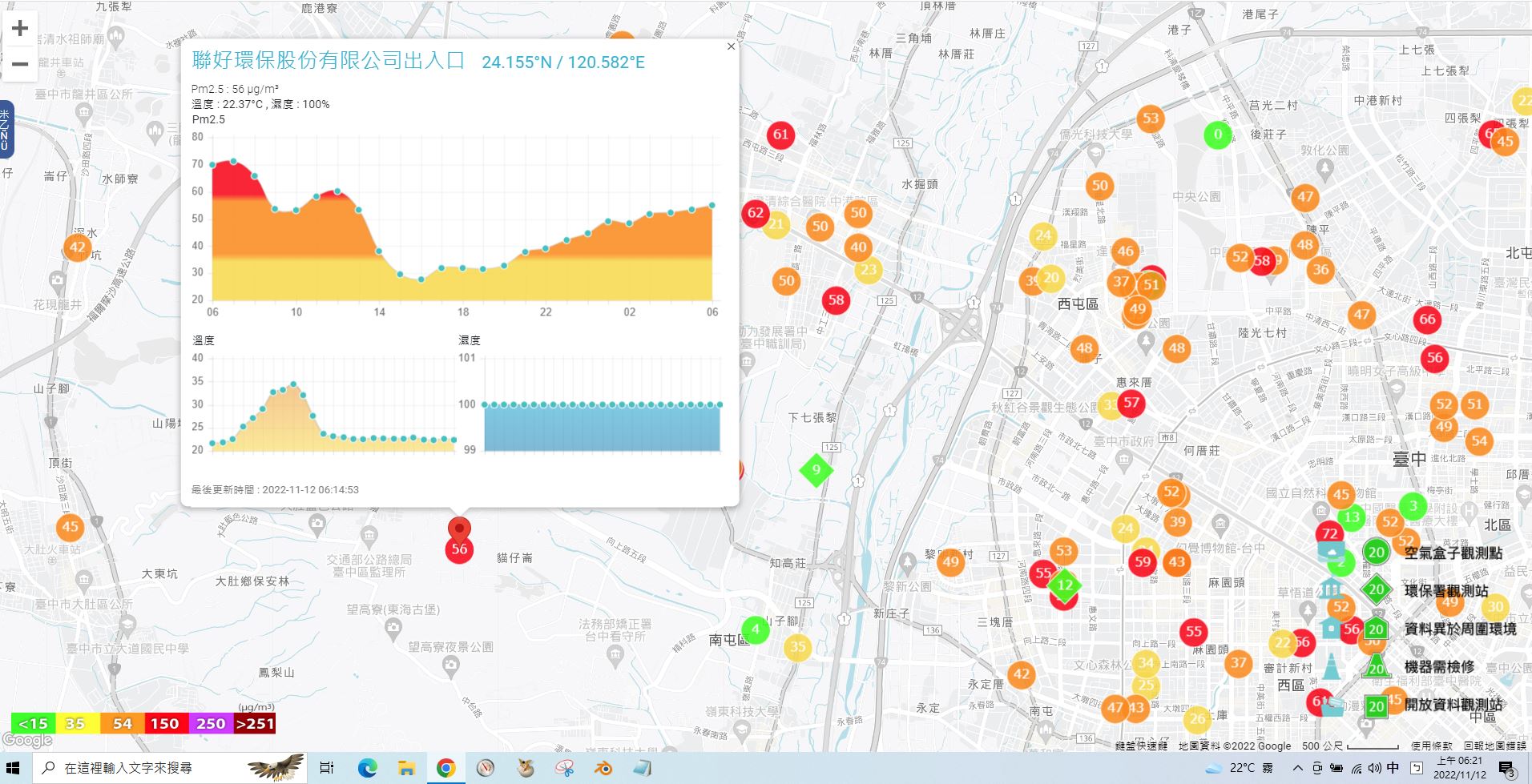Viewport: 1532px width, 784px height.
Task: Click the PM2.5 chart peak point near 70
Action: click(233, 161)
